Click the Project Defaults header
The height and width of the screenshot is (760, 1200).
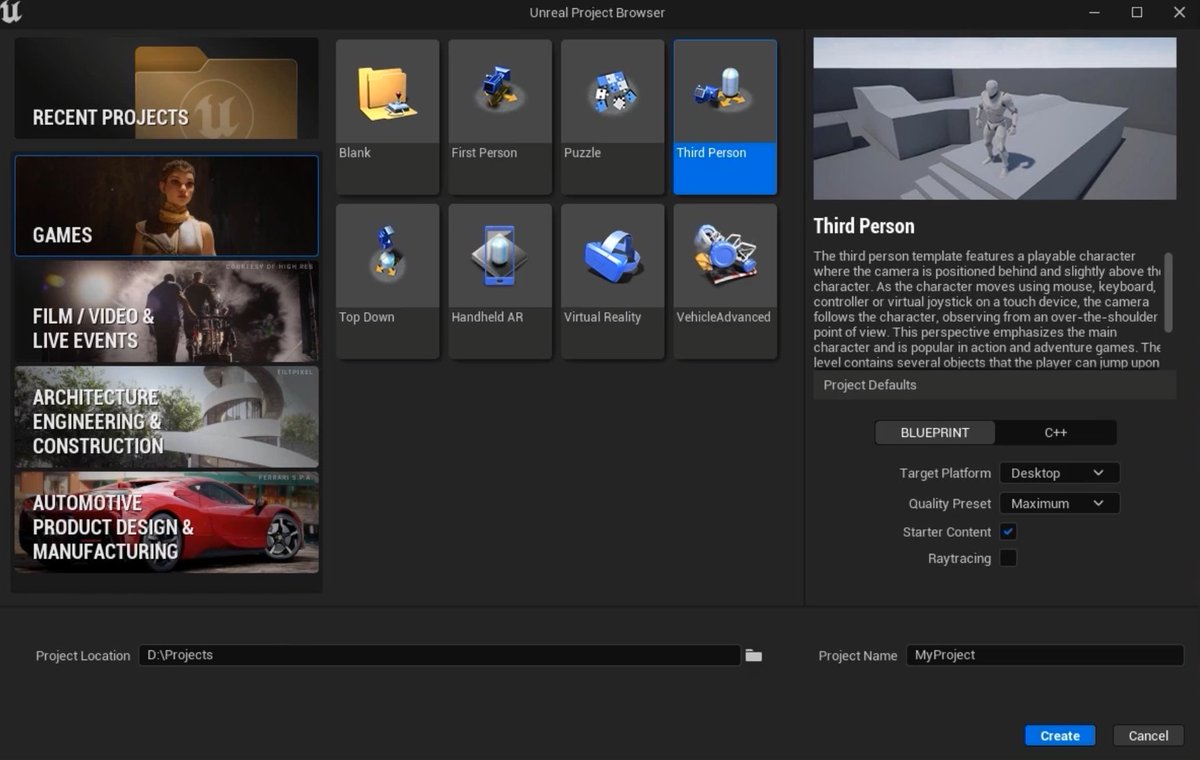point(995,385)
